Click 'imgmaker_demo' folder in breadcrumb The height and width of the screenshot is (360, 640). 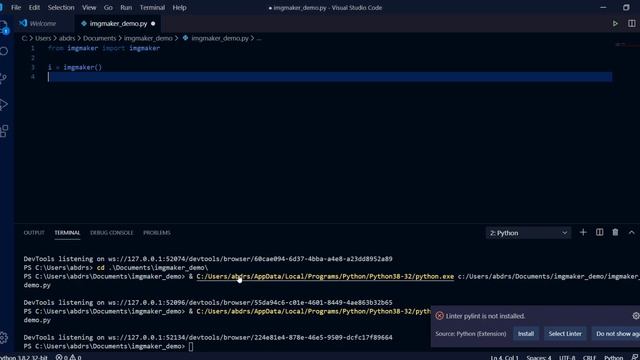148,38
